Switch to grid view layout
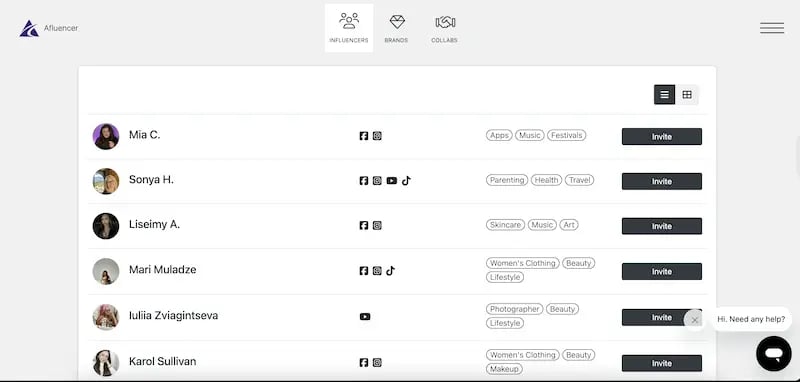The image size is (800, 382). tap(687, 95)
